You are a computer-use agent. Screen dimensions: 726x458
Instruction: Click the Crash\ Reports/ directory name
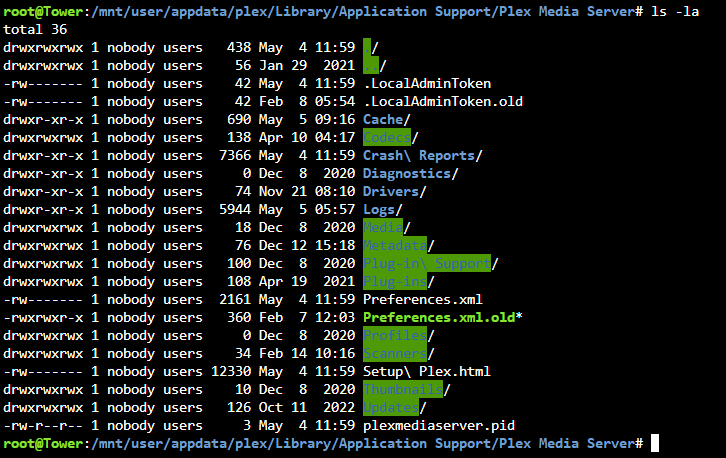pos(423,156)
